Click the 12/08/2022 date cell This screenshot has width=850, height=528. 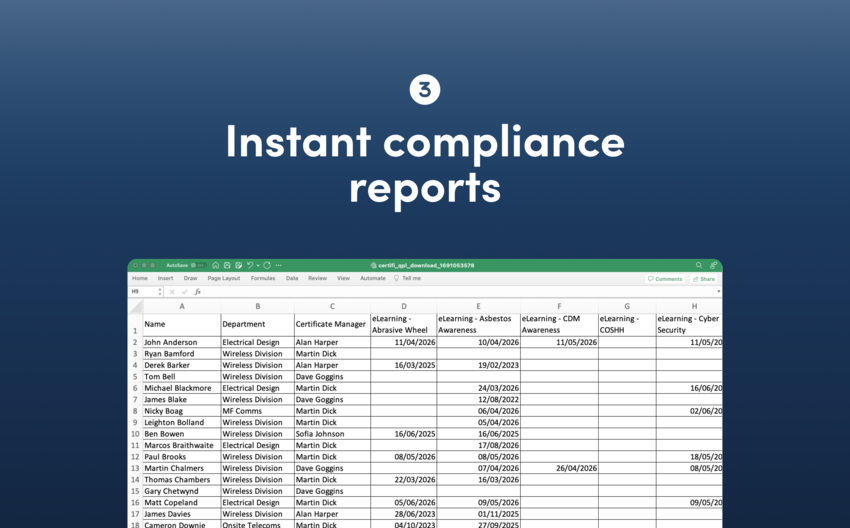(x=478, y=400)
